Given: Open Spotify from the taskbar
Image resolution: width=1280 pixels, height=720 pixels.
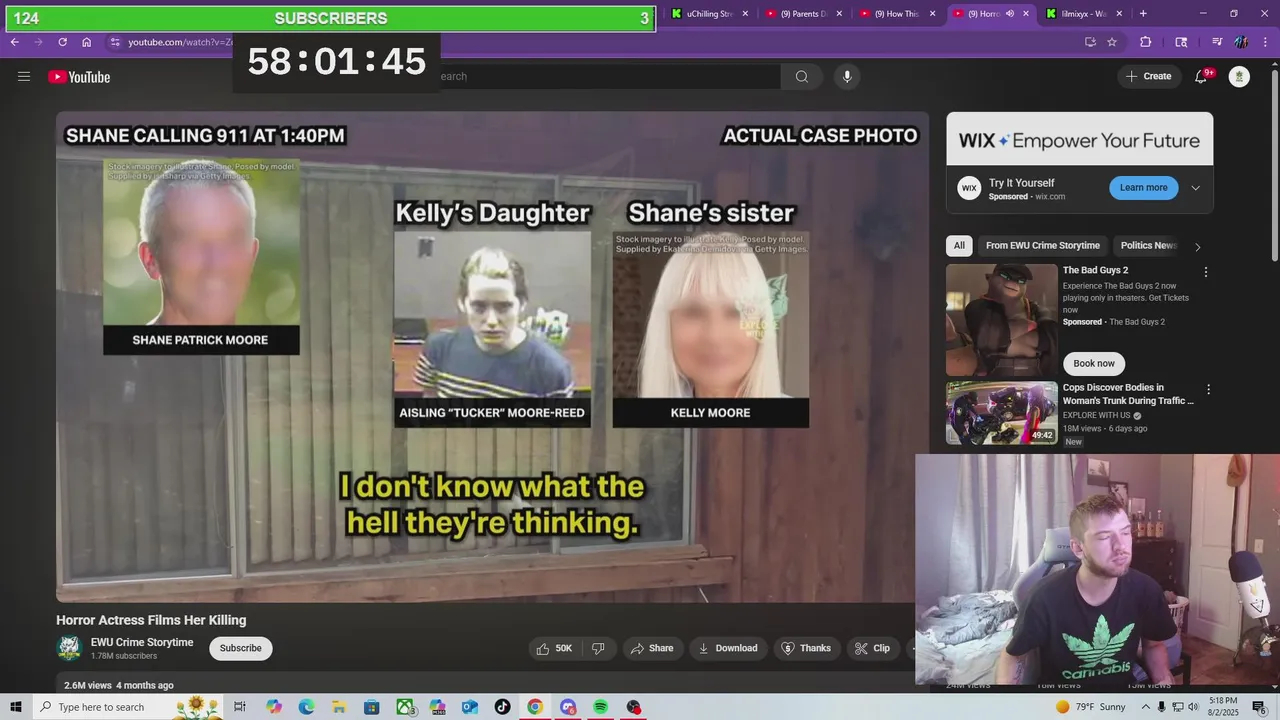Looking at the screenshot, I should 600,707.
